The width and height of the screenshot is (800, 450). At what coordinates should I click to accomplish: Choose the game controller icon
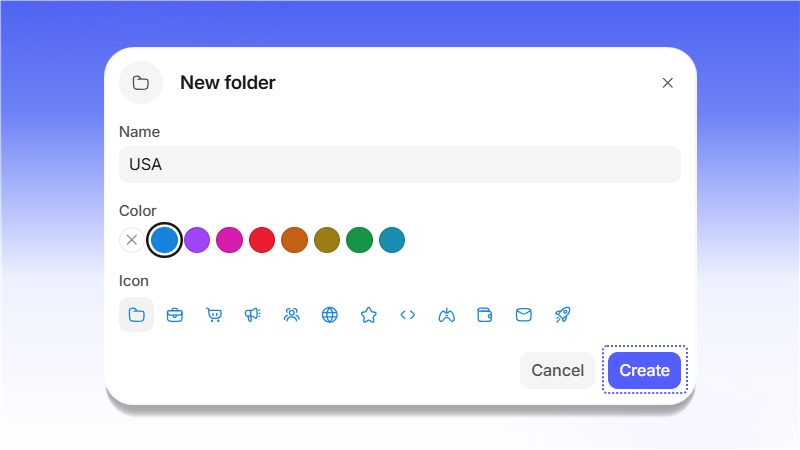(x=446, y=315)
